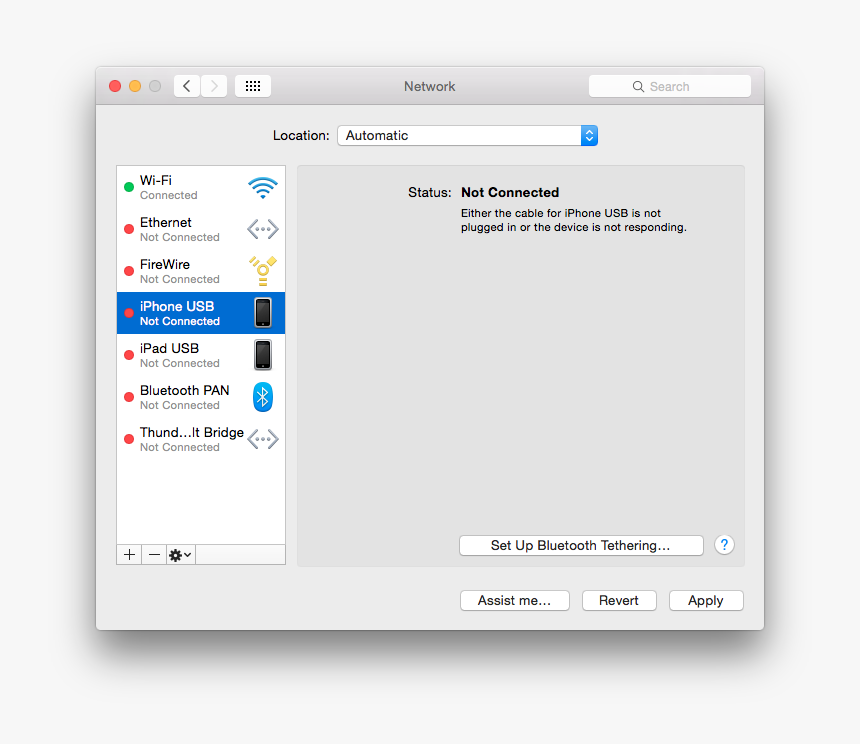This screenshot has width=860, height=744.
Task: Click the Assist me button
Action: [514, 600]
